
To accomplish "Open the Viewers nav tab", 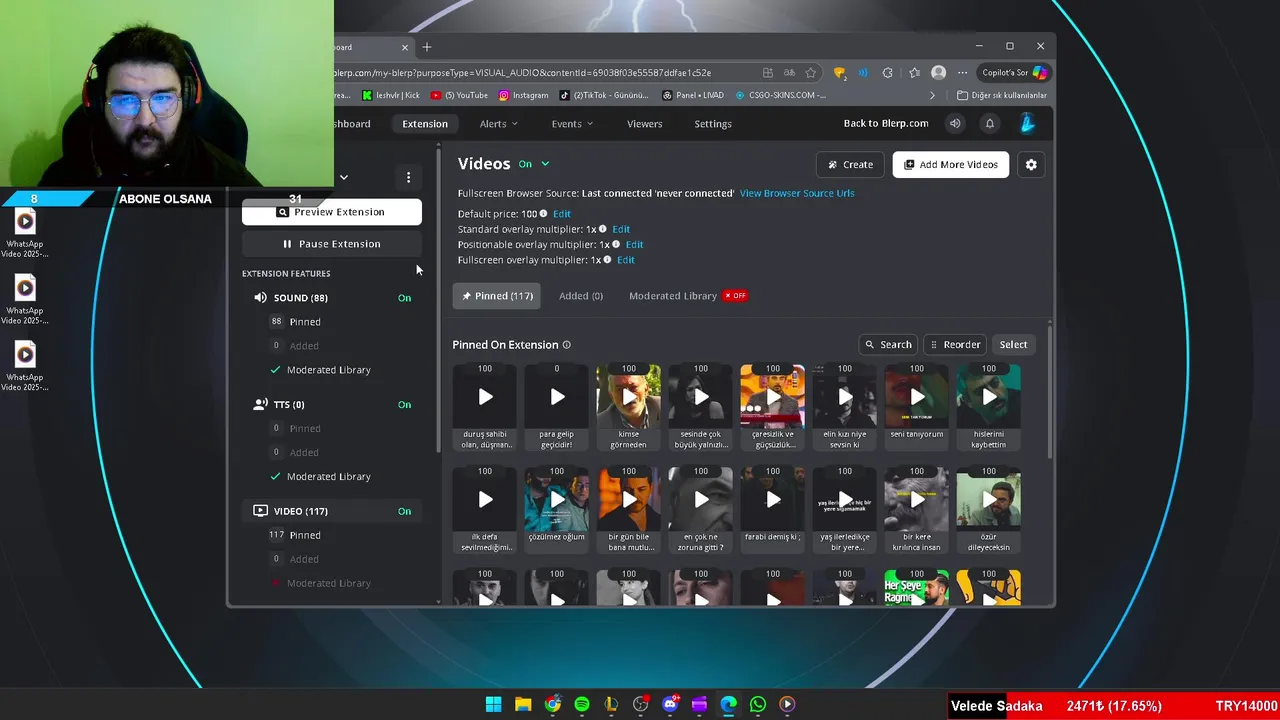I will pos(644,124).
